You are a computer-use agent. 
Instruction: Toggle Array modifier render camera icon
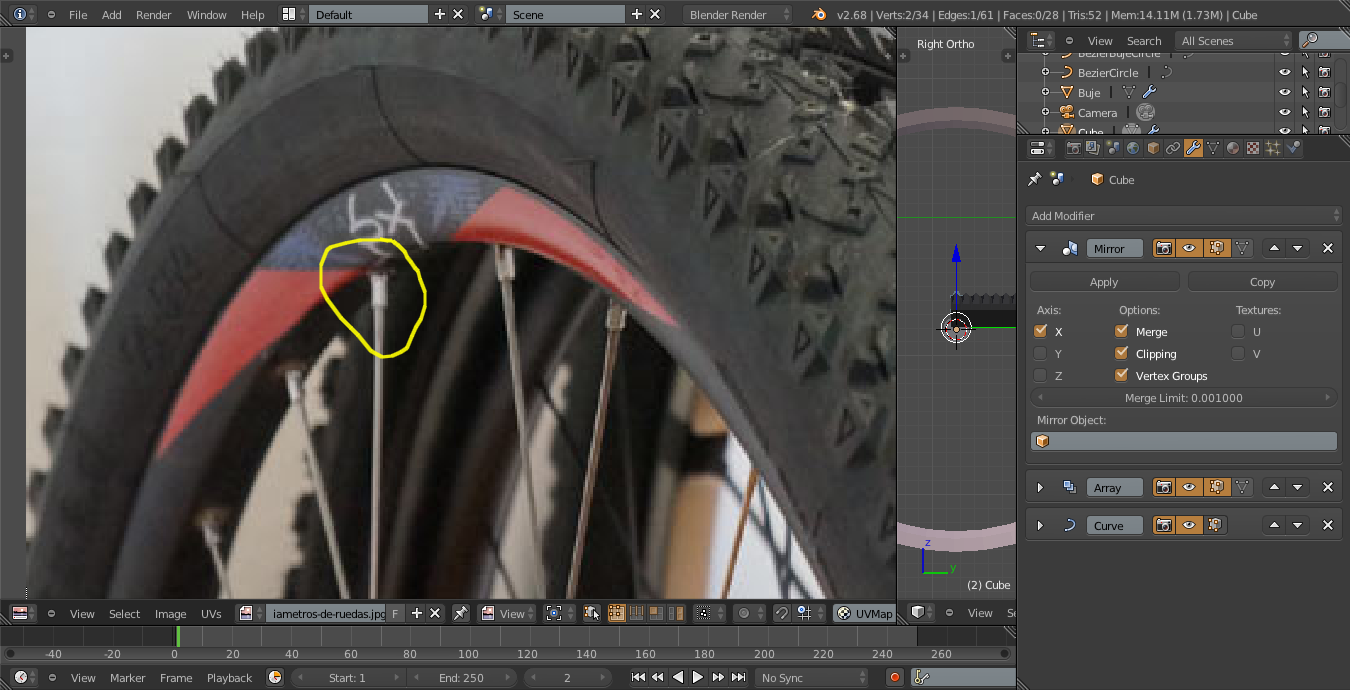coord(1164,487)
